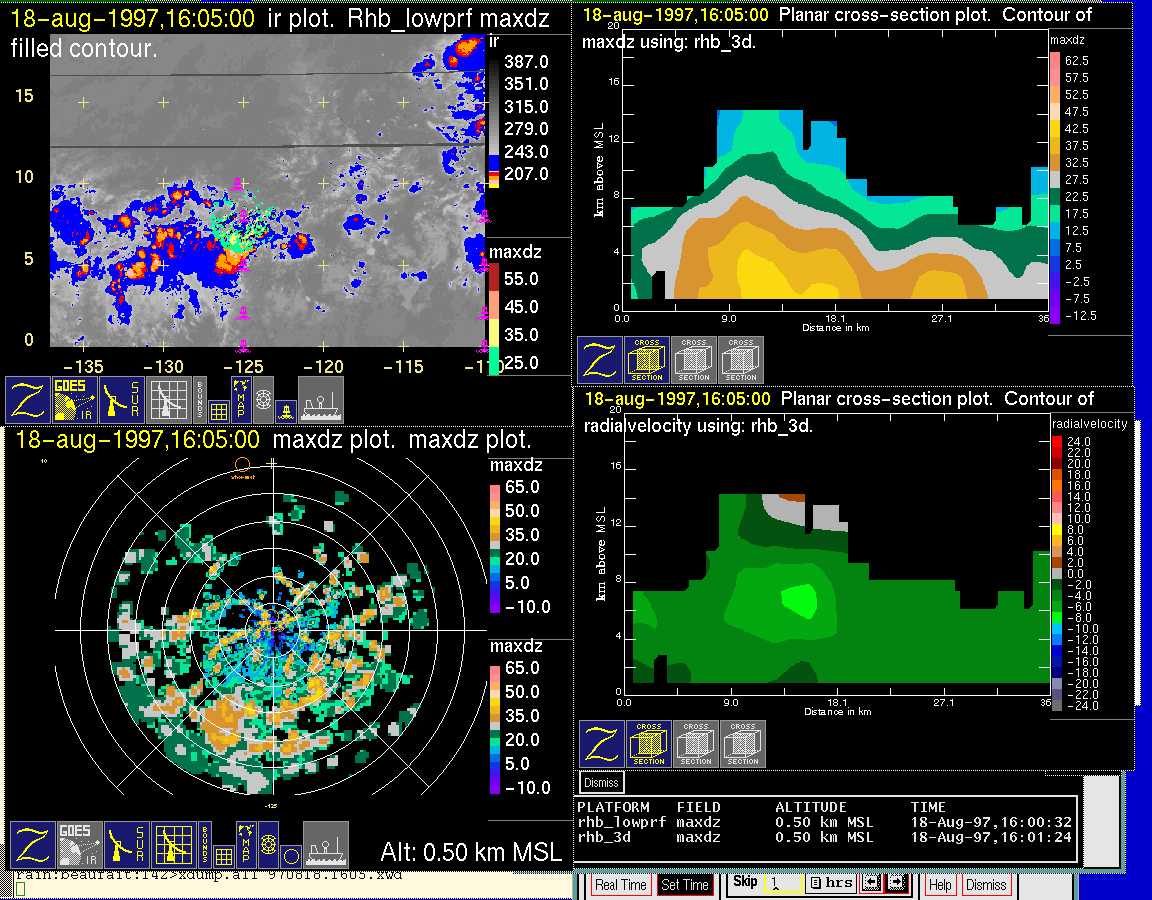Open the hrs time units dropdown

click(x=830, y=884)
